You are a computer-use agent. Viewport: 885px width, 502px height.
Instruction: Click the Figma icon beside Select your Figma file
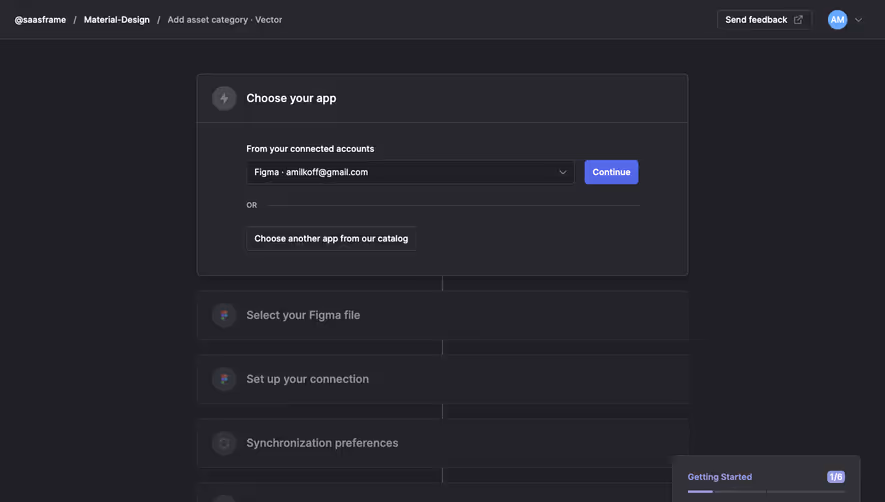click(224, 315)
